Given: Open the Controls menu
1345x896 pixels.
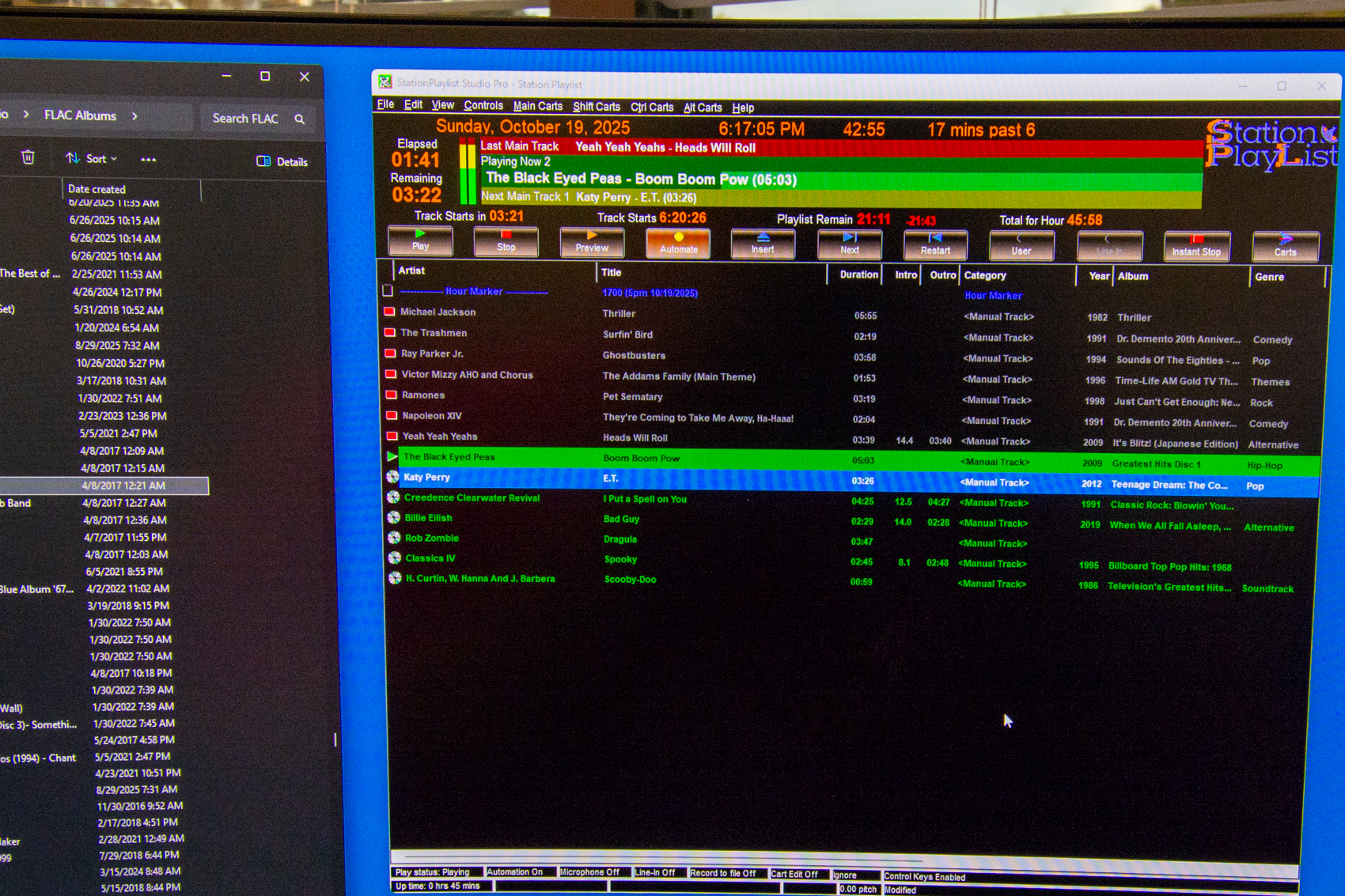Looking at the screenshot, I should tap(483, 105).
